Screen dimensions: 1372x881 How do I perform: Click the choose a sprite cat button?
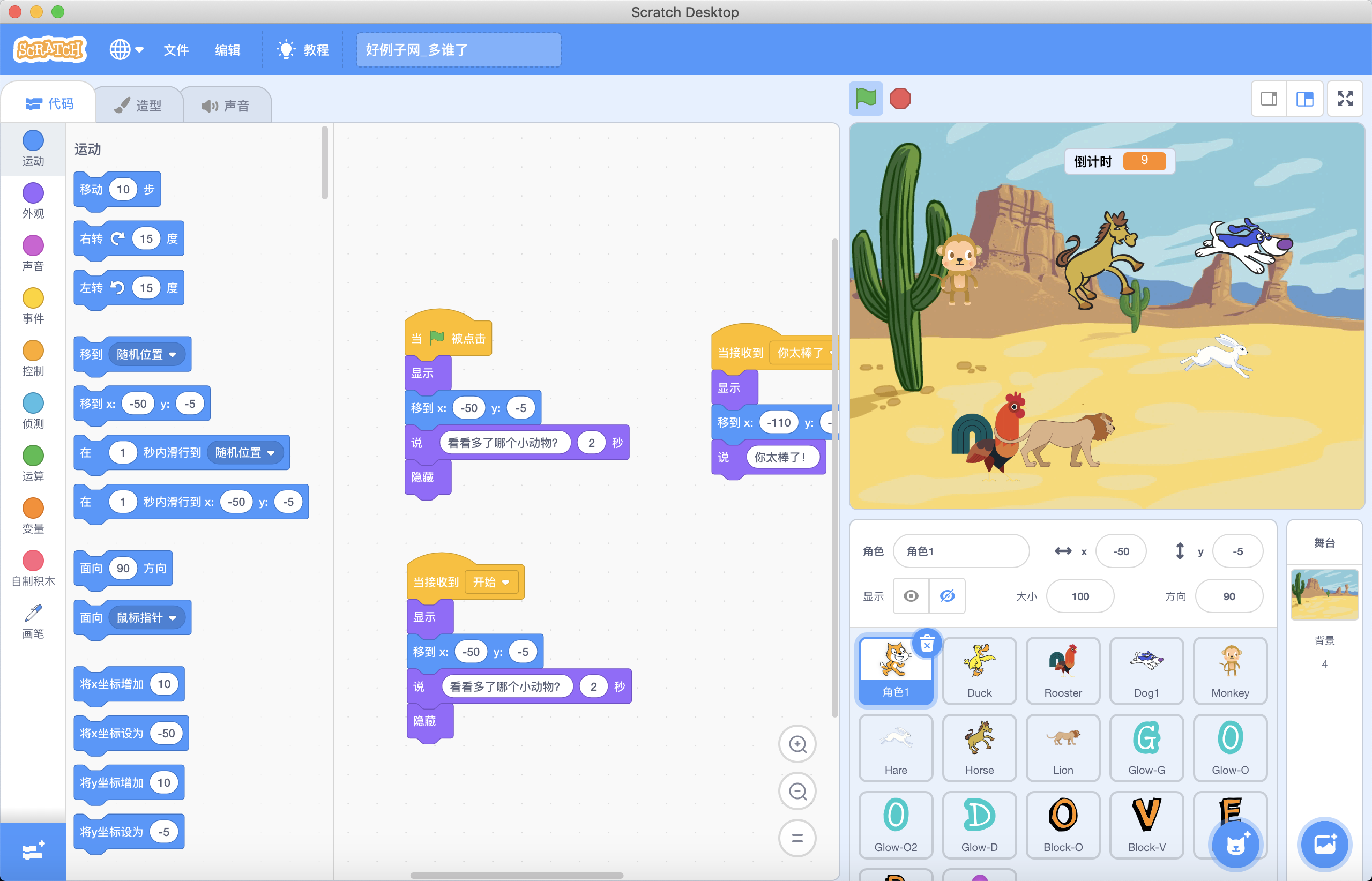(x=1236, y=845)
